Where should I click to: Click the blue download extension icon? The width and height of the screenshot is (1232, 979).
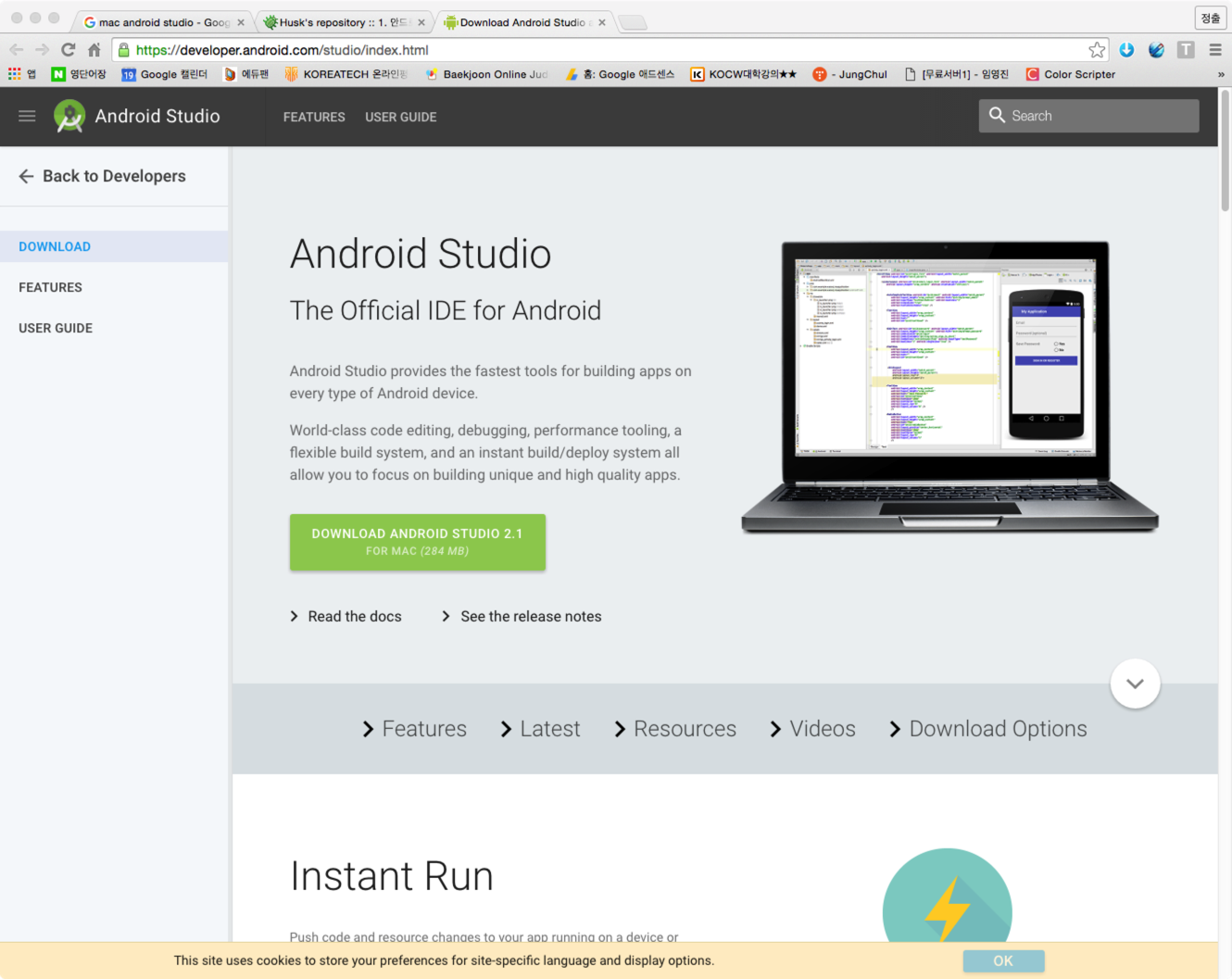(x=1126, y=50)
